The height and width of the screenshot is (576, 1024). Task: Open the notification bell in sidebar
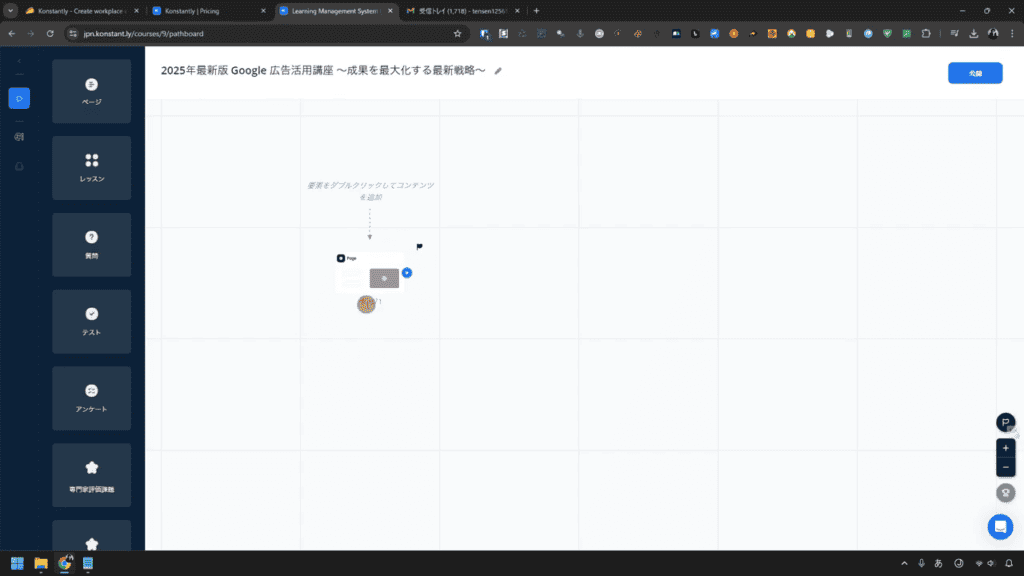pyautogui.click(x=19, y=167)
